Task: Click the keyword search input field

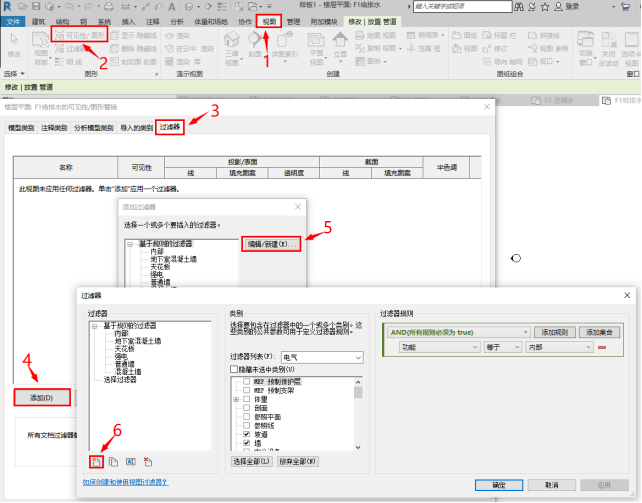Action: point(462,6)
